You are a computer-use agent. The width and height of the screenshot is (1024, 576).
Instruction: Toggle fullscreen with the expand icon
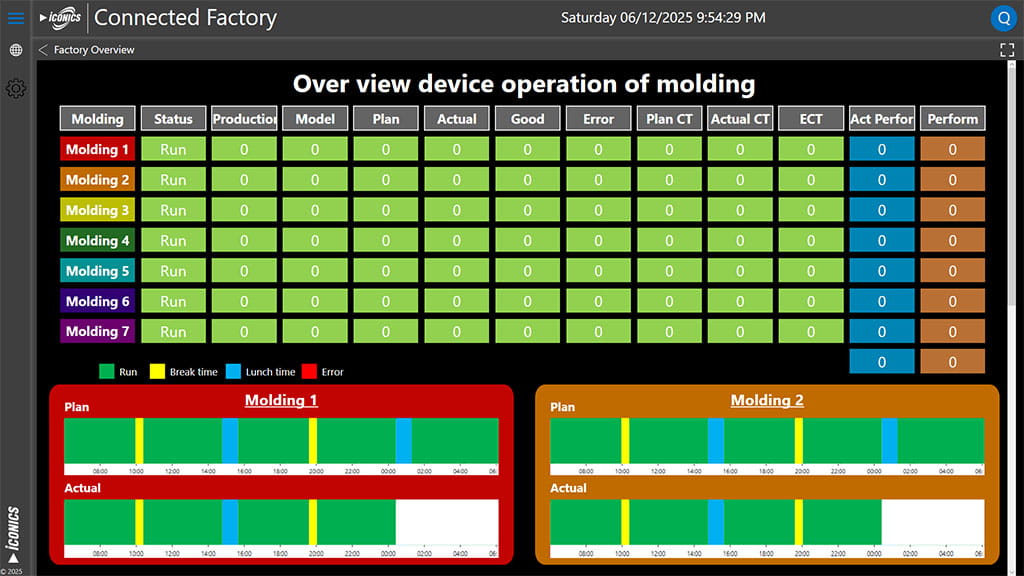1007,50
